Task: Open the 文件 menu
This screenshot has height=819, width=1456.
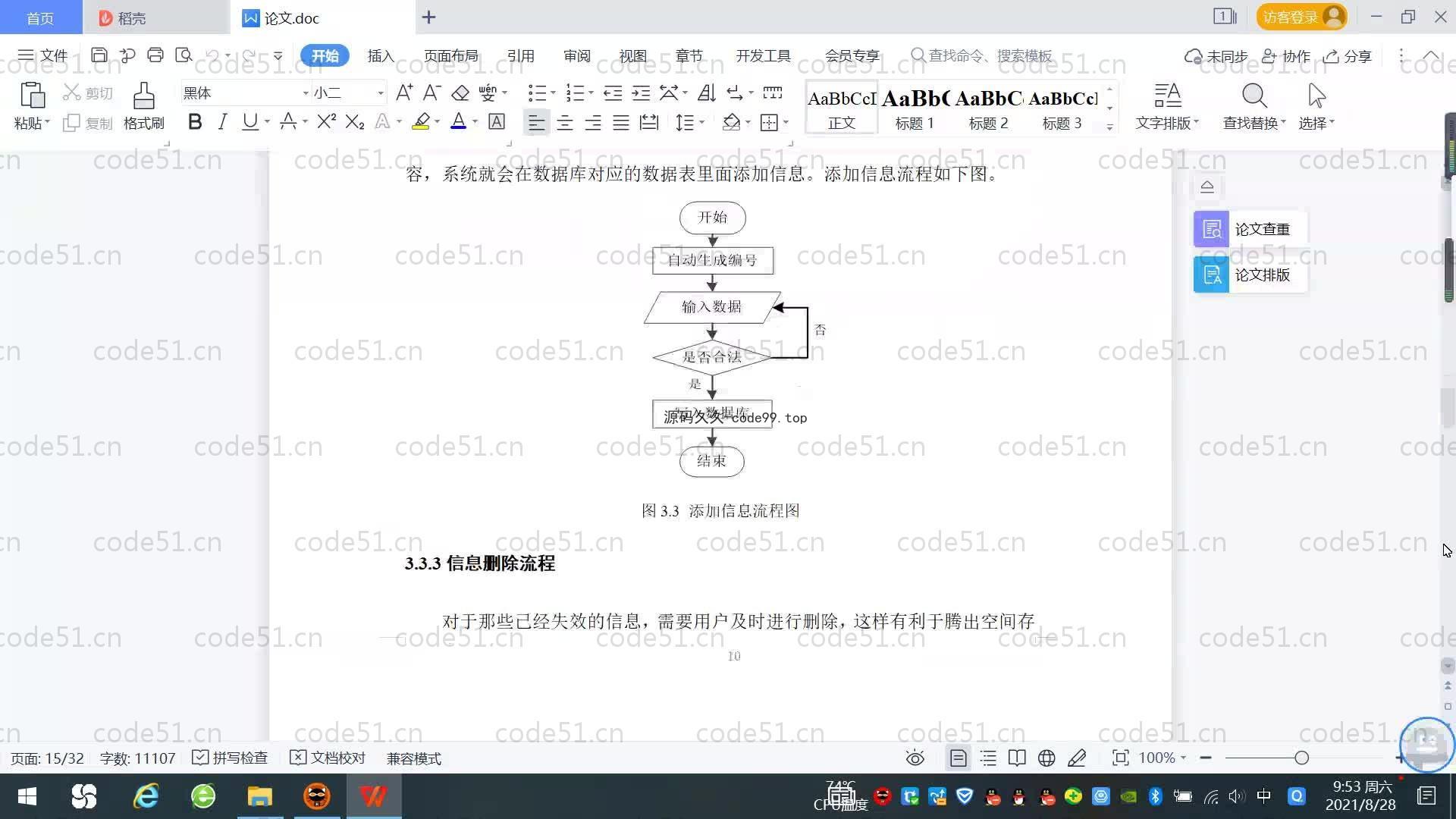Action: click(x=42, y=55)
